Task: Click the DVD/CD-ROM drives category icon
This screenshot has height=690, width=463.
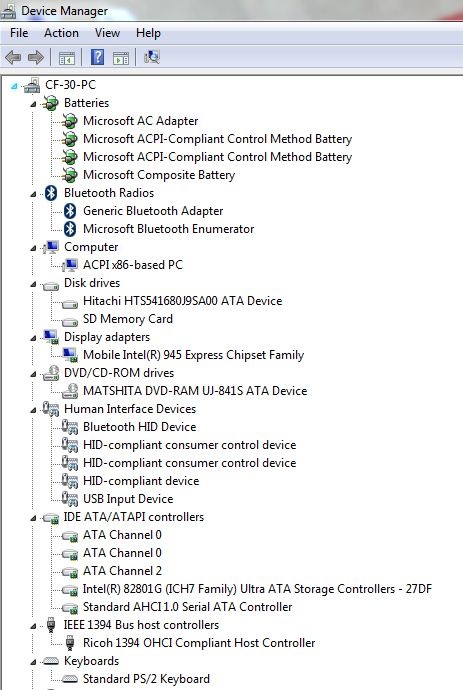Action: click(51, 373)
